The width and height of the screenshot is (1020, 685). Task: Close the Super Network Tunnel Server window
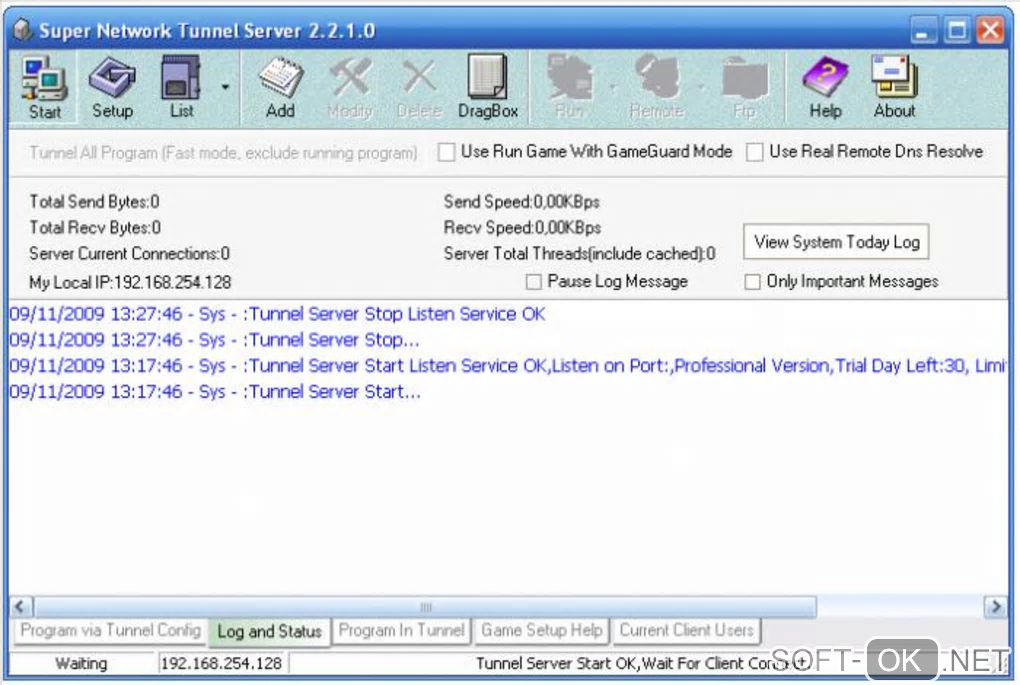991,30
